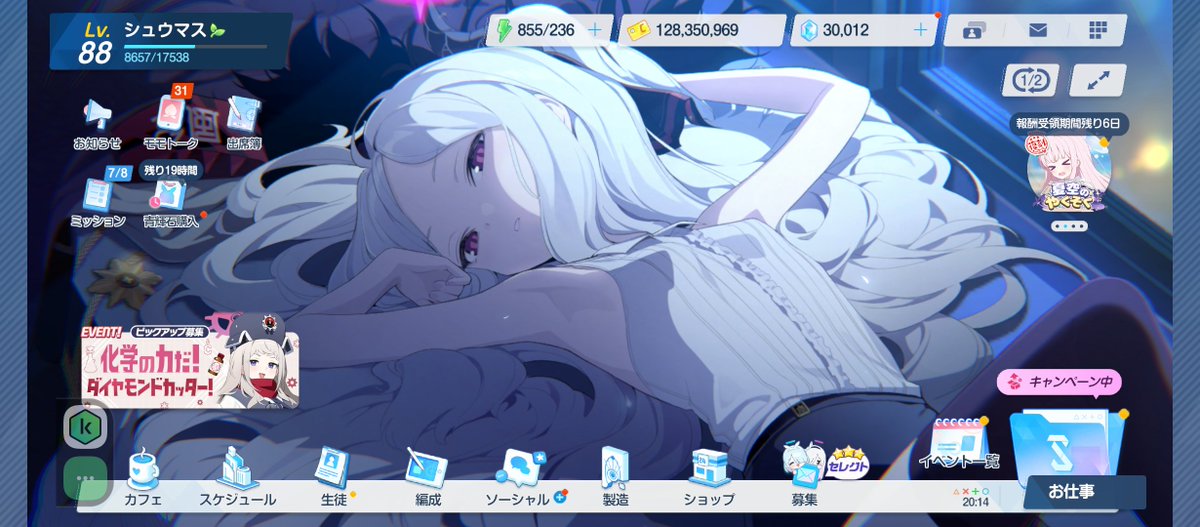Screen dimensions: 1200x527
Task: Open the grid menu icon
Action: point(1099,30)
